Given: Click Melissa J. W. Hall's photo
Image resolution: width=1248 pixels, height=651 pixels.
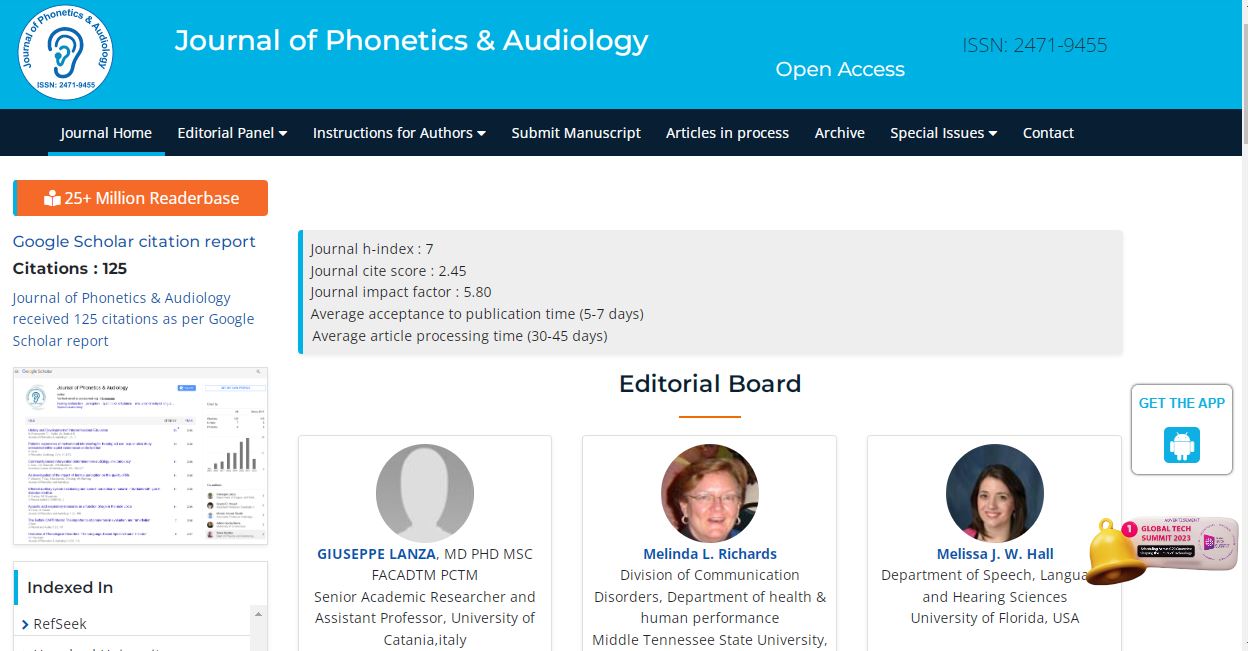Looking at the screenshot, I should (995, 493).
